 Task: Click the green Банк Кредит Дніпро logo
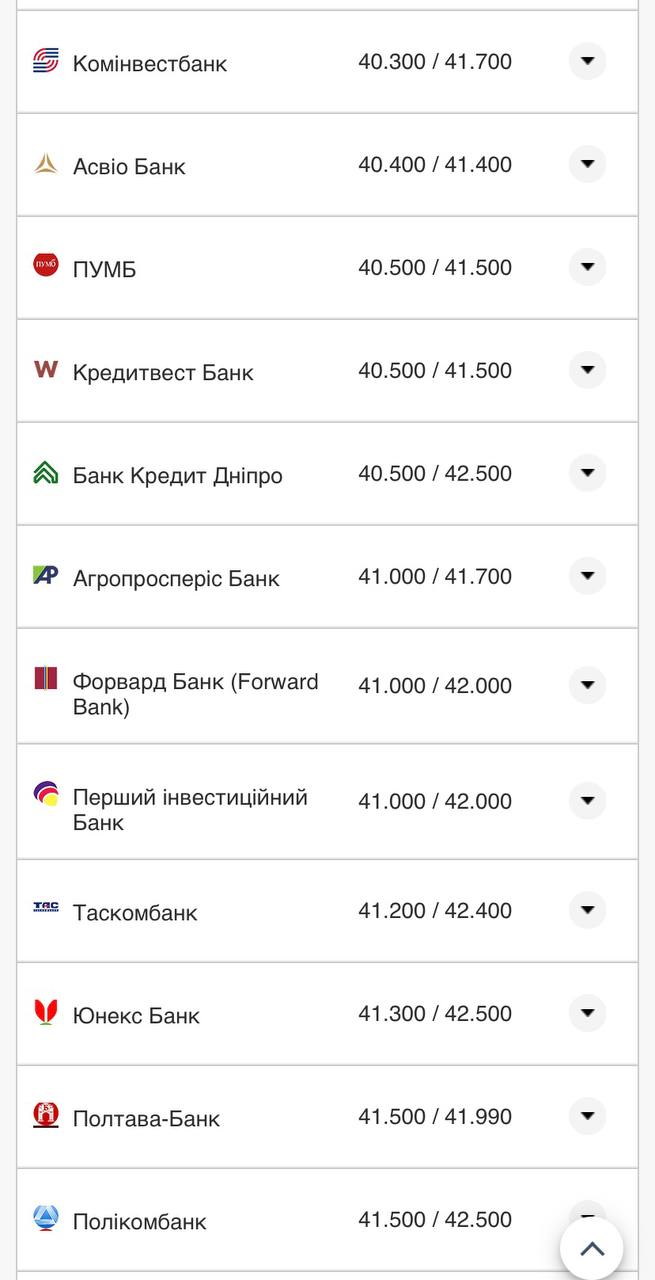click(x=44, y=472)
